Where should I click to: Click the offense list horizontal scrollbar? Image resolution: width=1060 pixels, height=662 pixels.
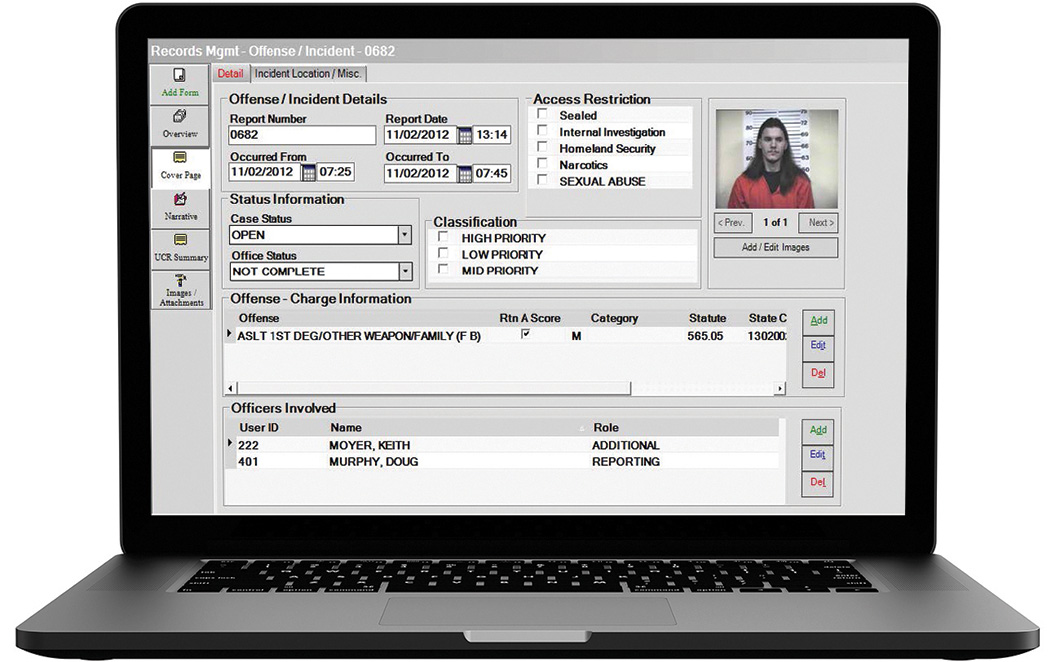(430, 388)
